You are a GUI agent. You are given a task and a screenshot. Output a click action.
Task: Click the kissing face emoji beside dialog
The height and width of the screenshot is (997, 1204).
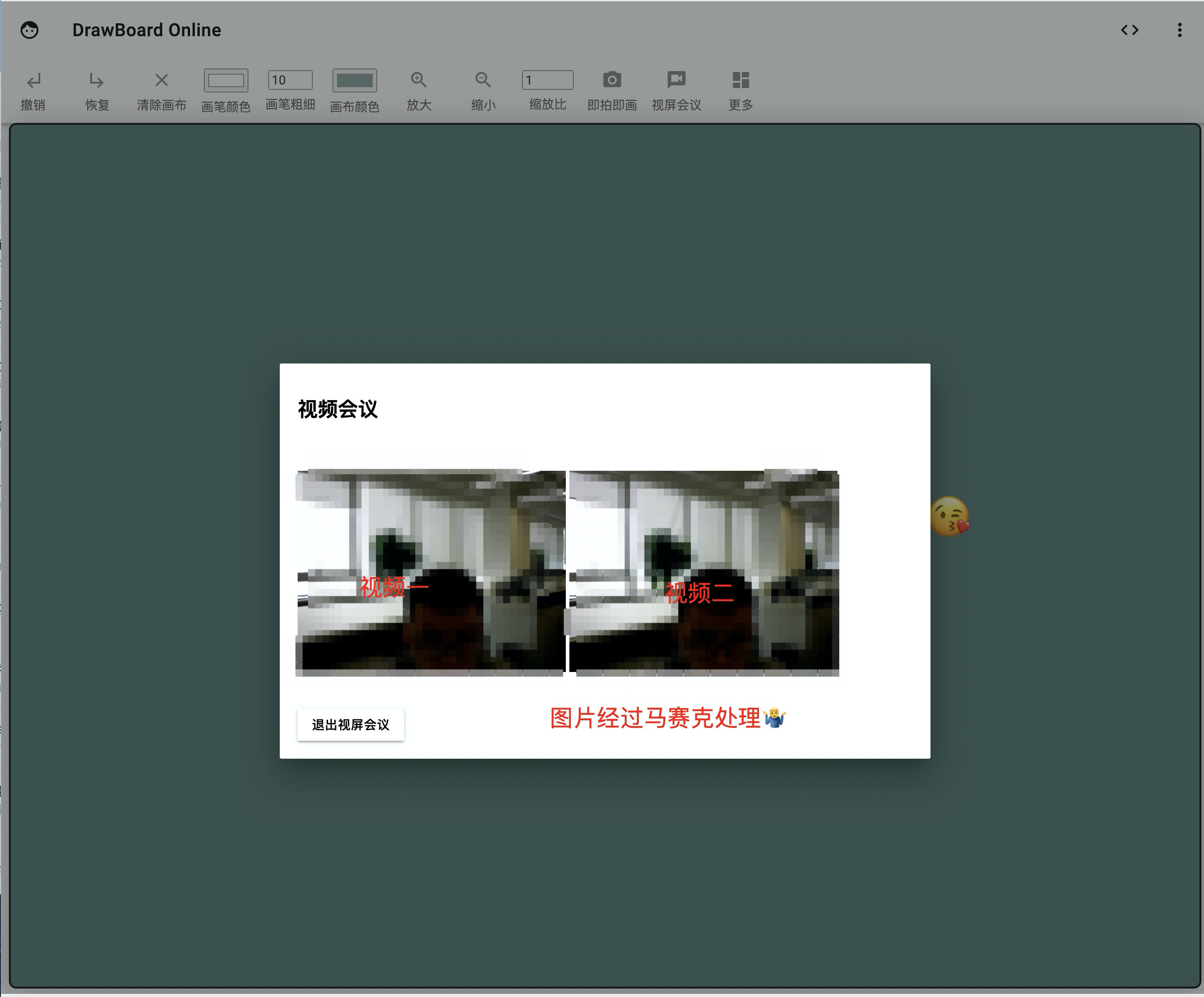(x=949, y=516)
